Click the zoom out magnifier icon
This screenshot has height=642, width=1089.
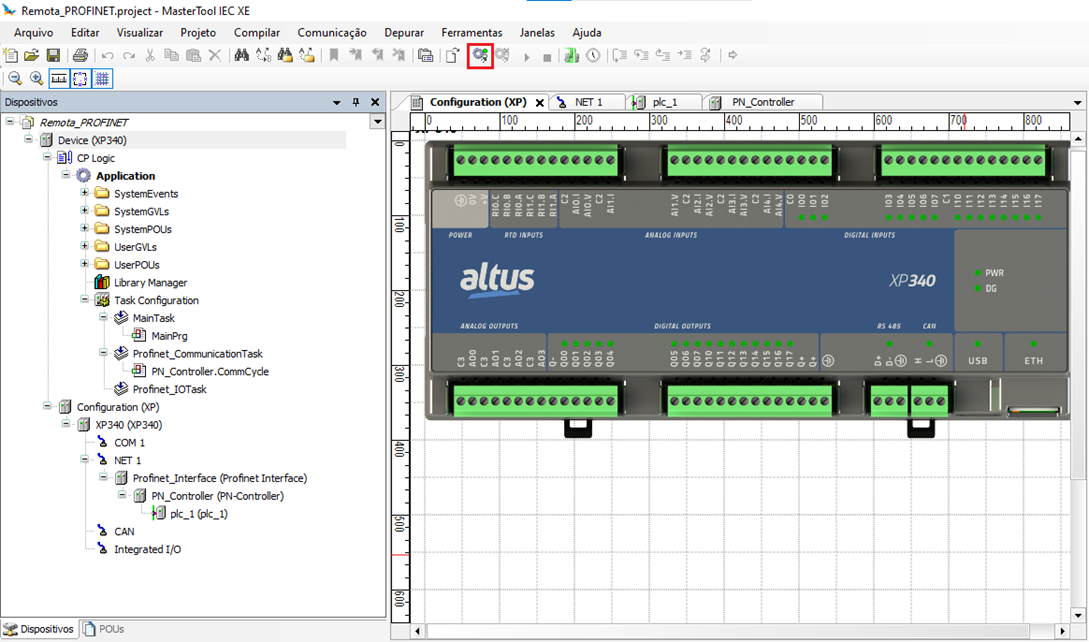pyautogui.click(x=15, y=79)
